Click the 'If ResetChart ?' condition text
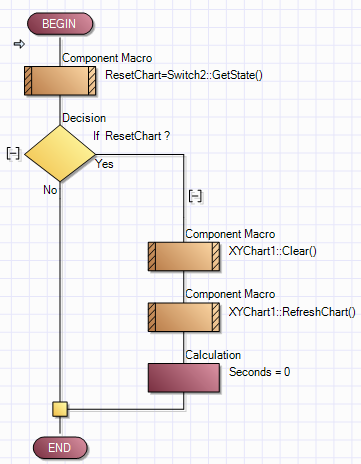The image size is (361, 464). point(131,136)
